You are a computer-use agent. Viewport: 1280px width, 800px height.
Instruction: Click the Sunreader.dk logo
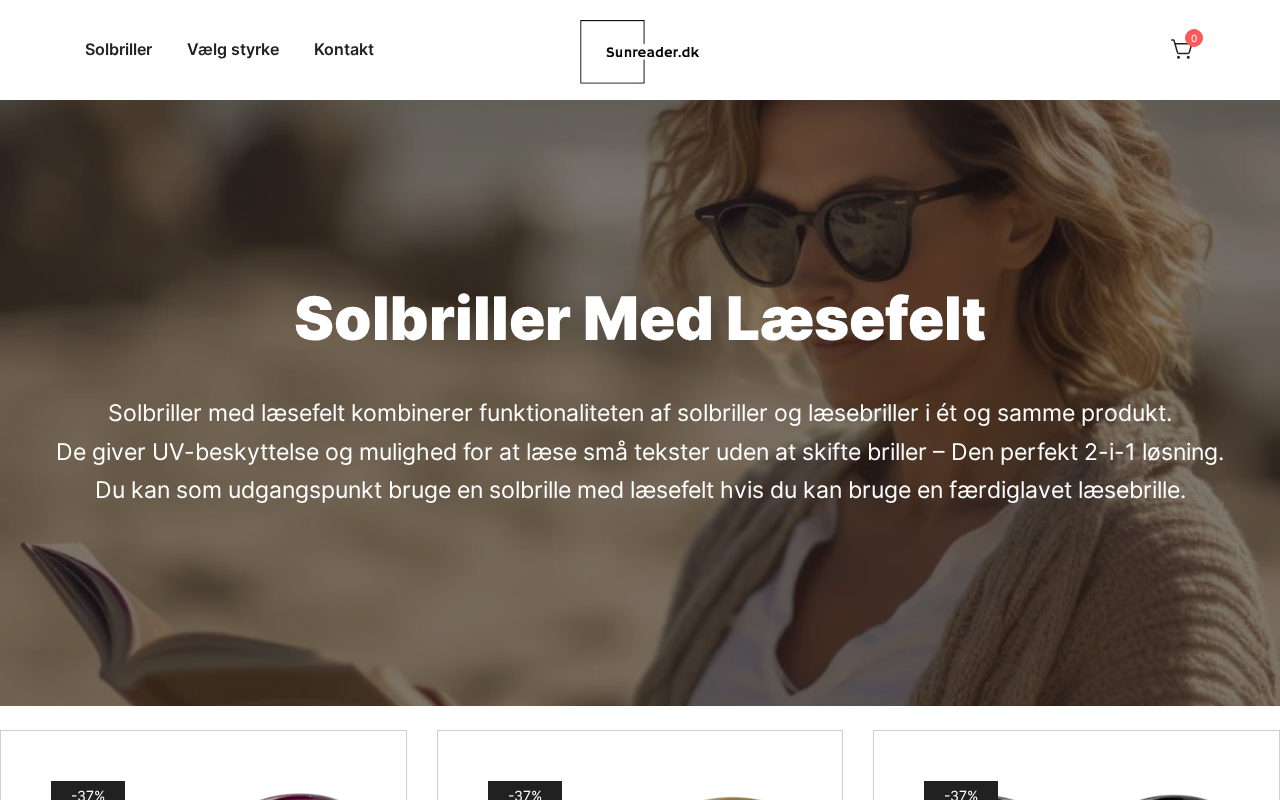tap(640, 52)
